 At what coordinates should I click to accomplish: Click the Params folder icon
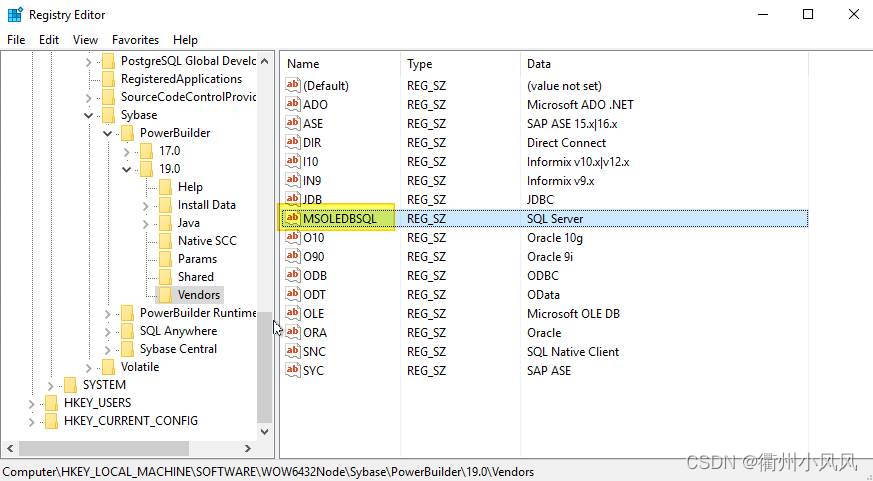click(x=165, y=259)
